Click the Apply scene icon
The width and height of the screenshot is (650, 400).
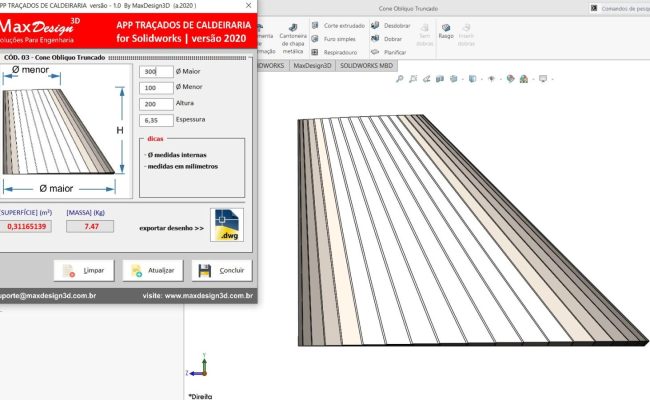524,79
